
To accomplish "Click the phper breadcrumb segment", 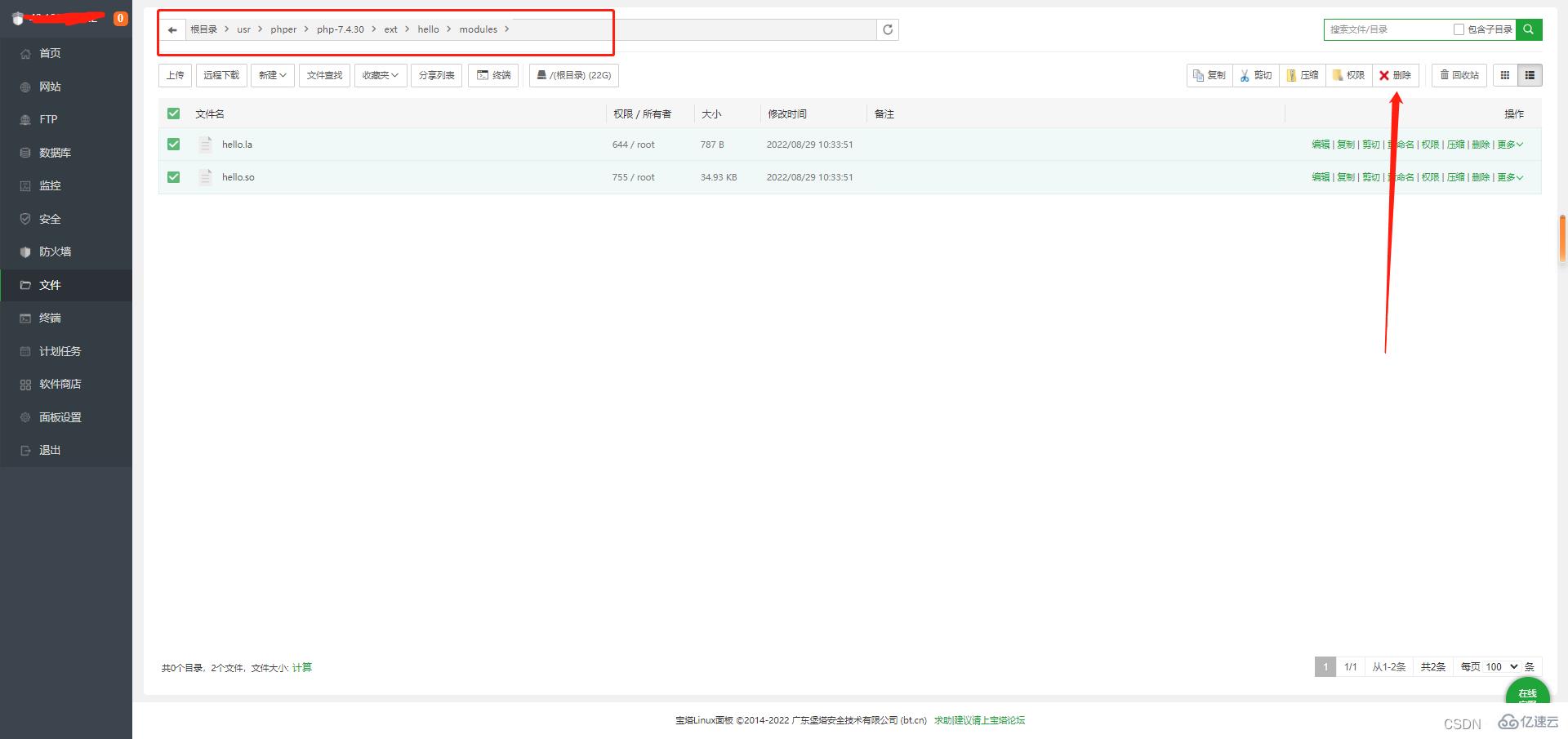I will tap(283, 29).
